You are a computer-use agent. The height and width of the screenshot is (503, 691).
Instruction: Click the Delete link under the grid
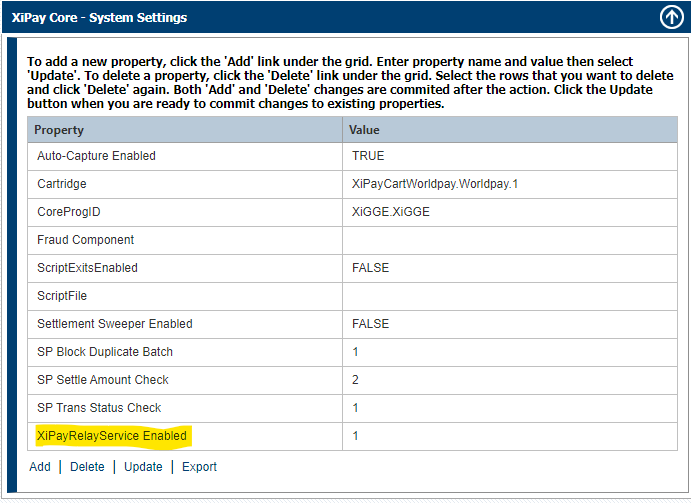(87, 466)
